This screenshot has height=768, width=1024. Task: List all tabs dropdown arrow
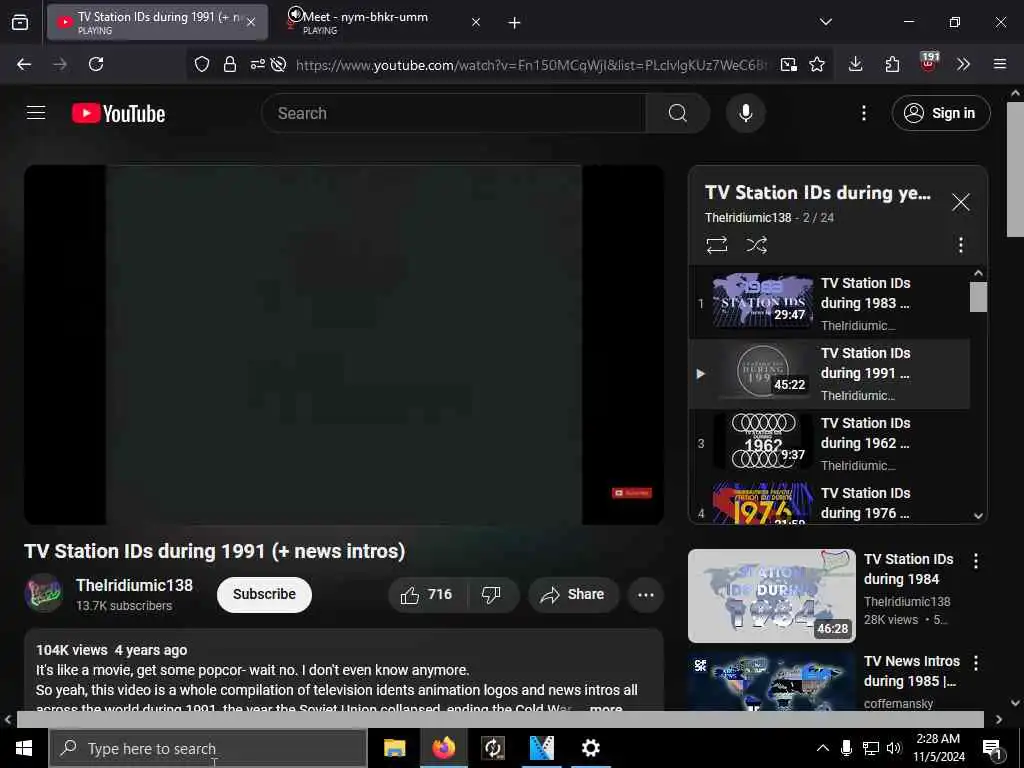point(826,22)
